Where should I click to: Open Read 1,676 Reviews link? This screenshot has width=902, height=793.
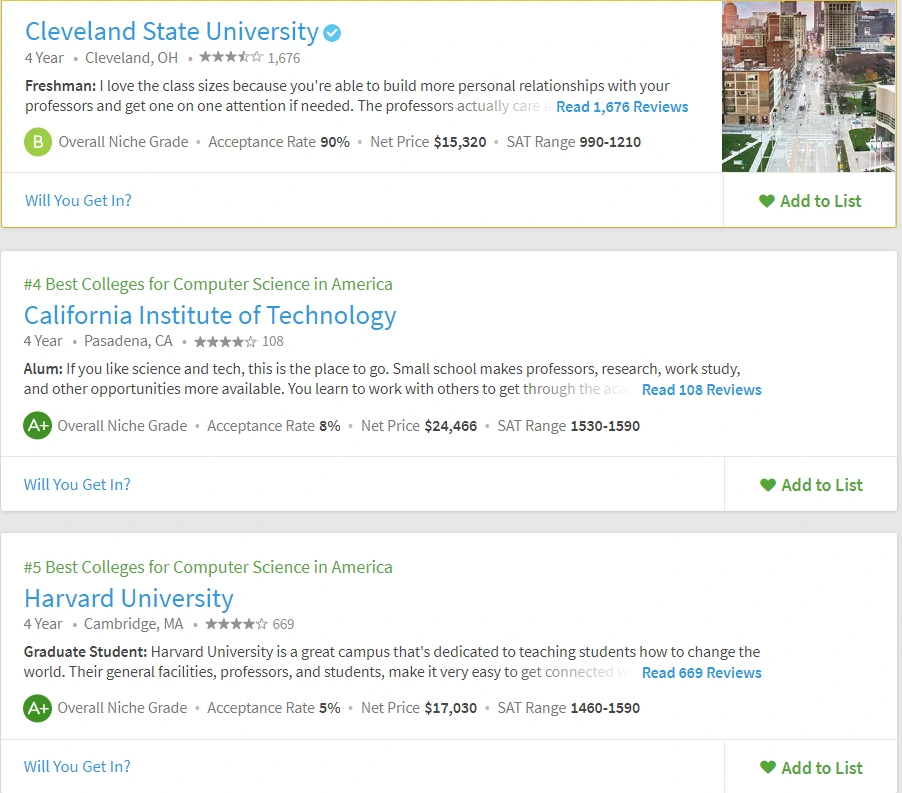click(622, 107)
